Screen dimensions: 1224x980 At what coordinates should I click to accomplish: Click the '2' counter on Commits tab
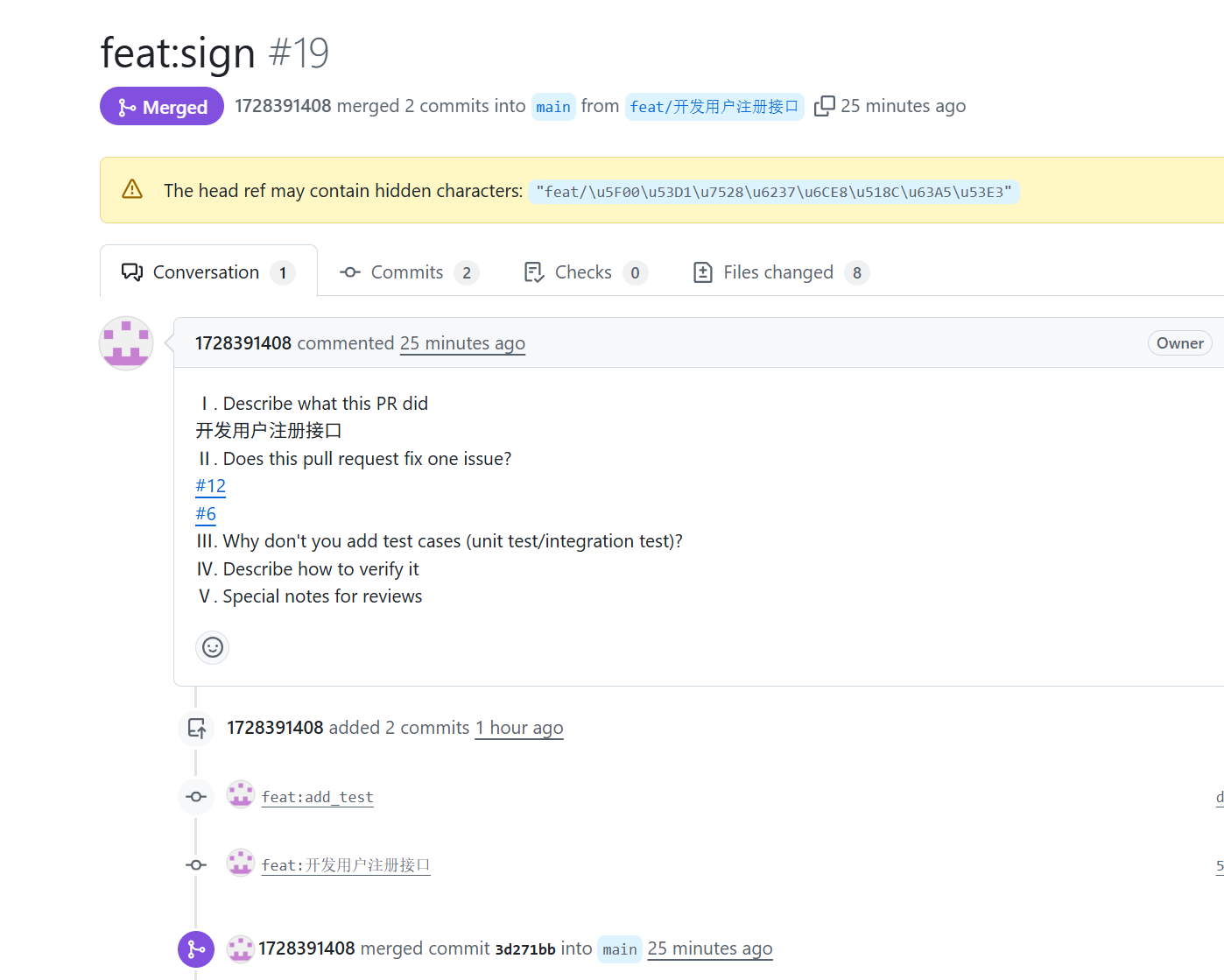(467, 273)
